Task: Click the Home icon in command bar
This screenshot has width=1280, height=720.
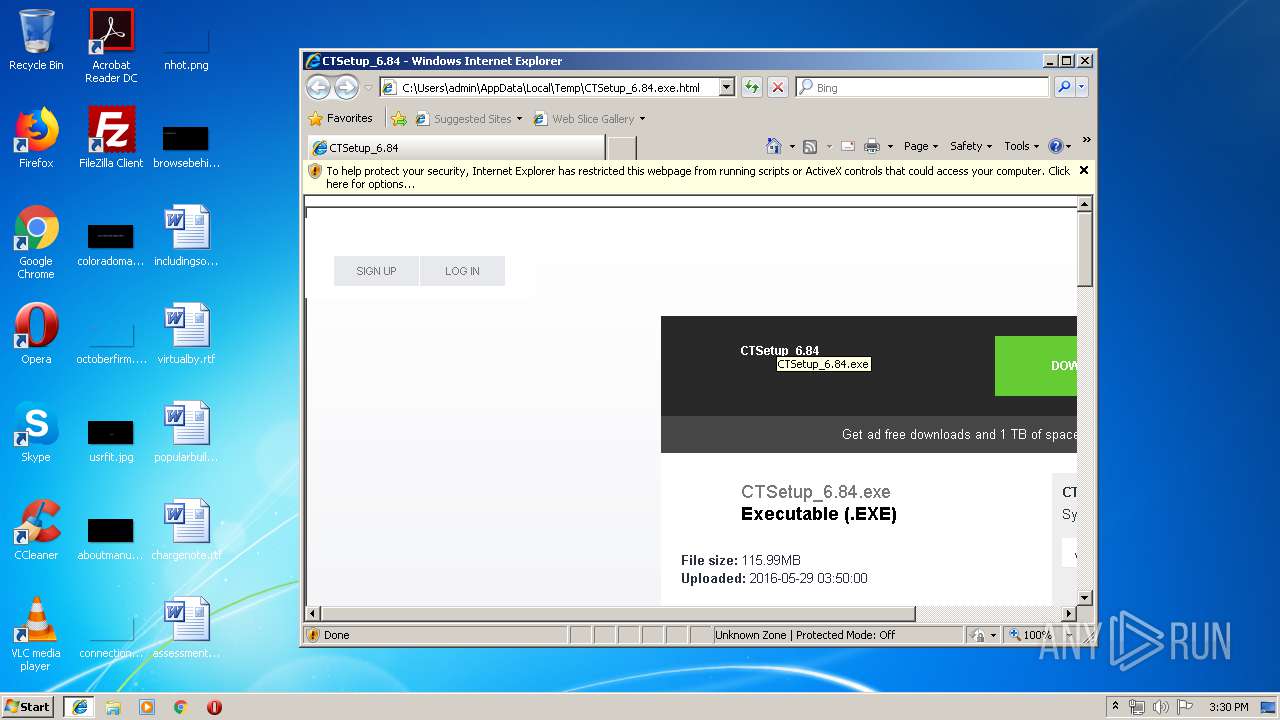Action: 773,146
